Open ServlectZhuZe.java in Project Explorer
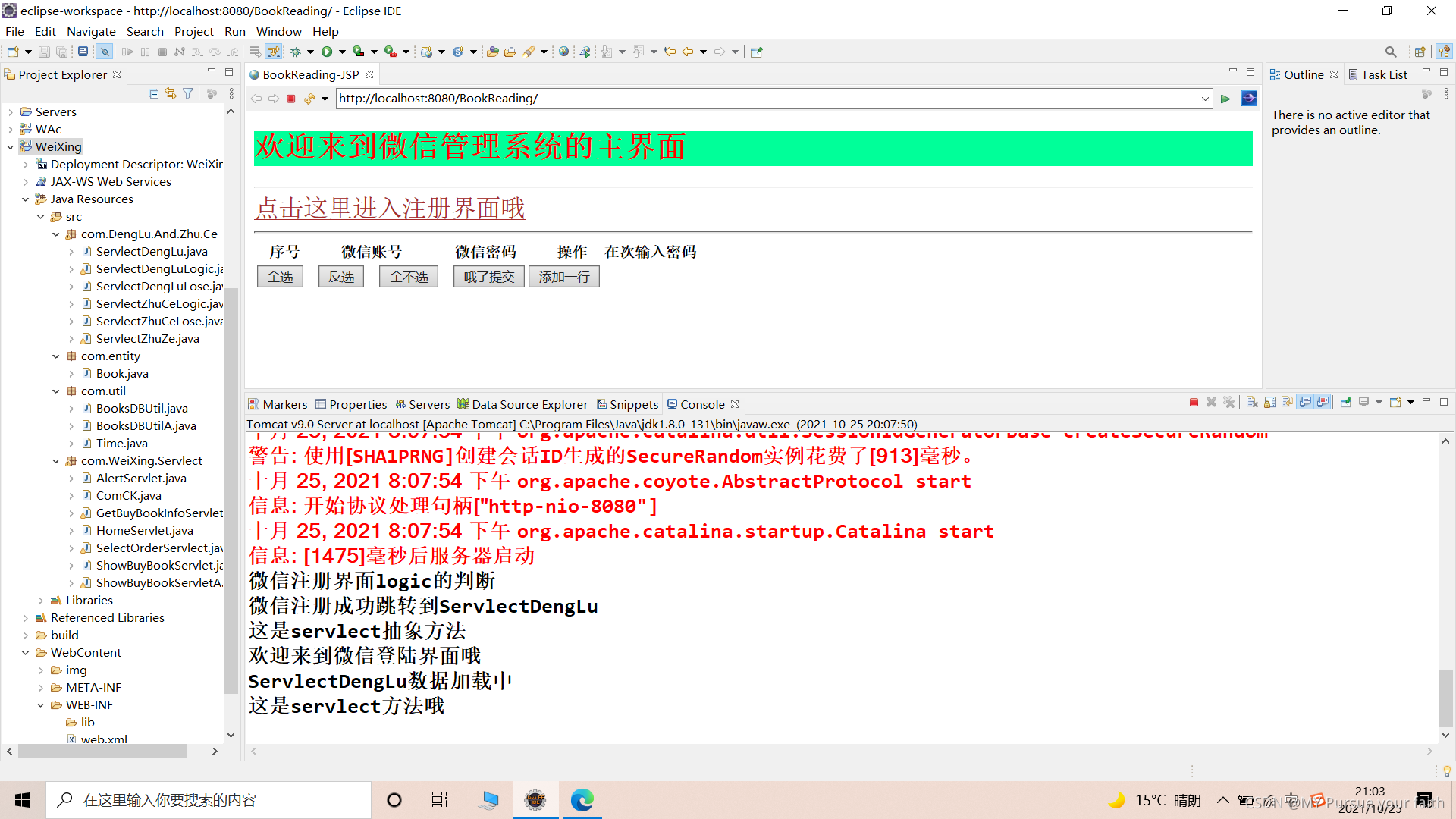This screenshot has height=819, width=1456. point(147,339)
